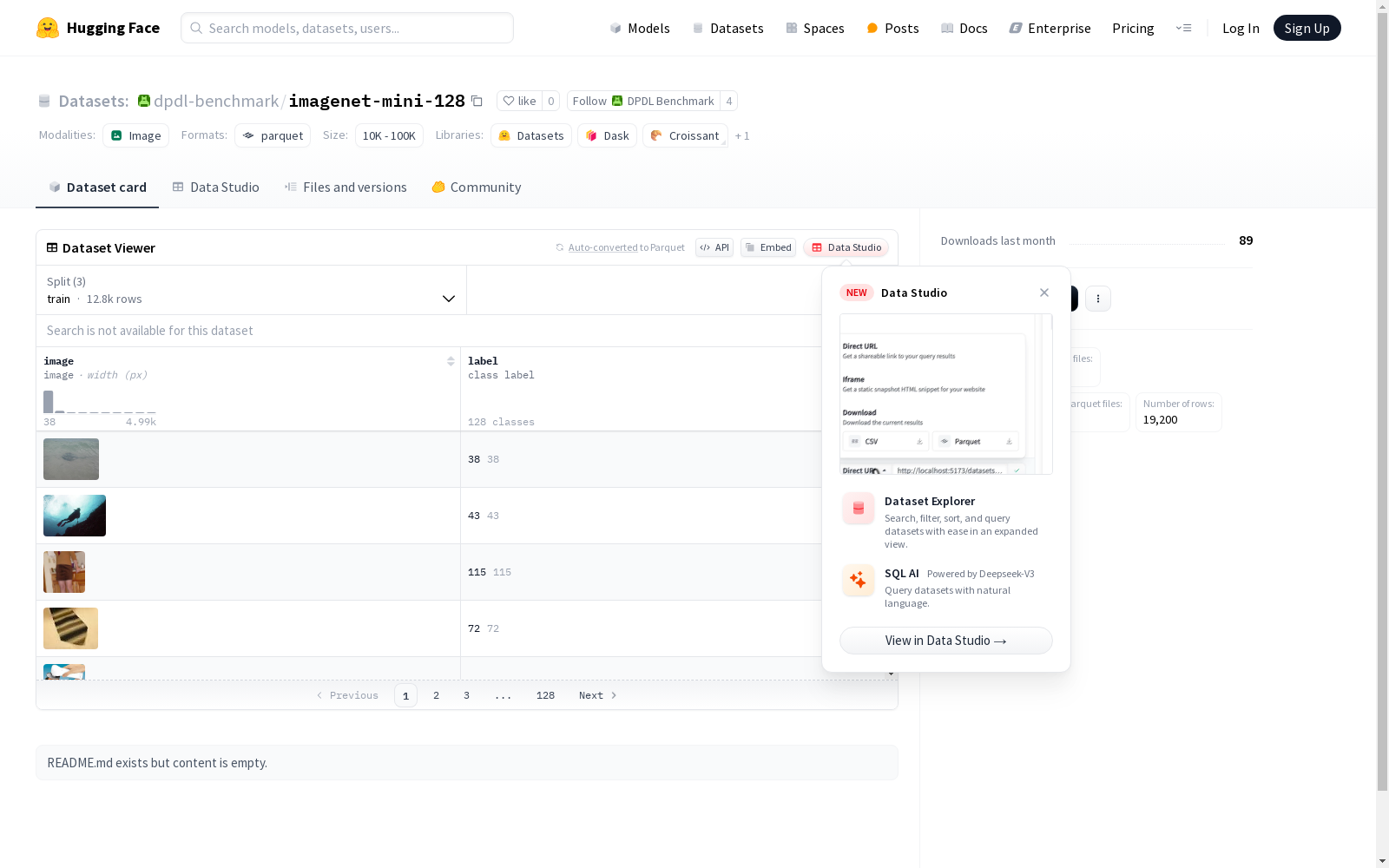Click the Sign Up button
Image resolution: width=1389 pixels, height=868 pixels.
pyautogui.click(x=1307, y=28)
